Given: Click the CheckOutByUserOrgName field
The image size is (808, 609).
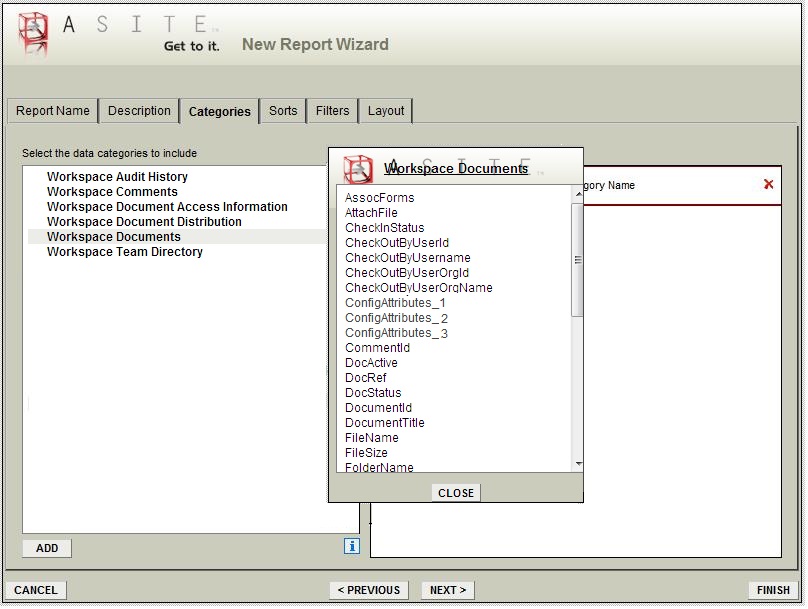Looking at the screenshot, I should (419, 287).
